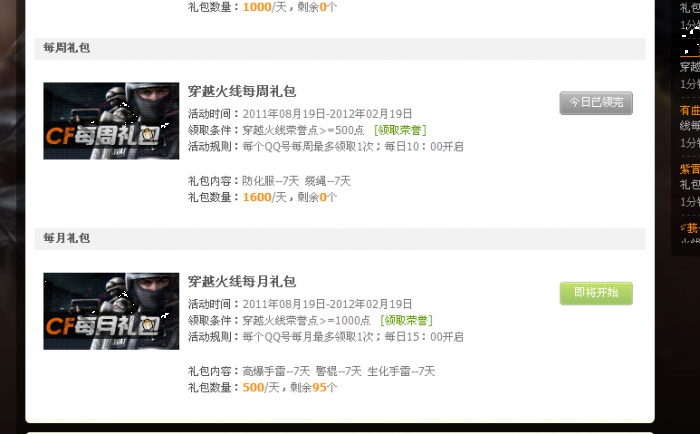Select the 穿越火线每月礼包 title

[242, 282]
